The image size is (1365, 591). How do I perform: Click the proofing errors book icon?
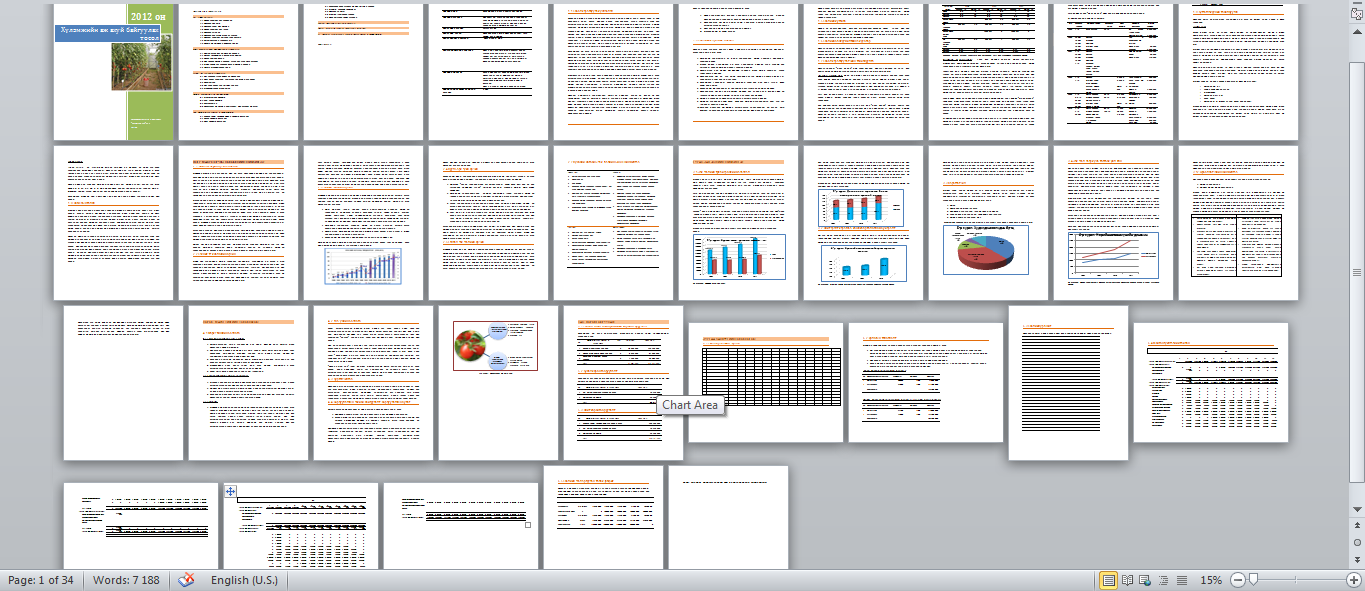(x=187, y=580)
